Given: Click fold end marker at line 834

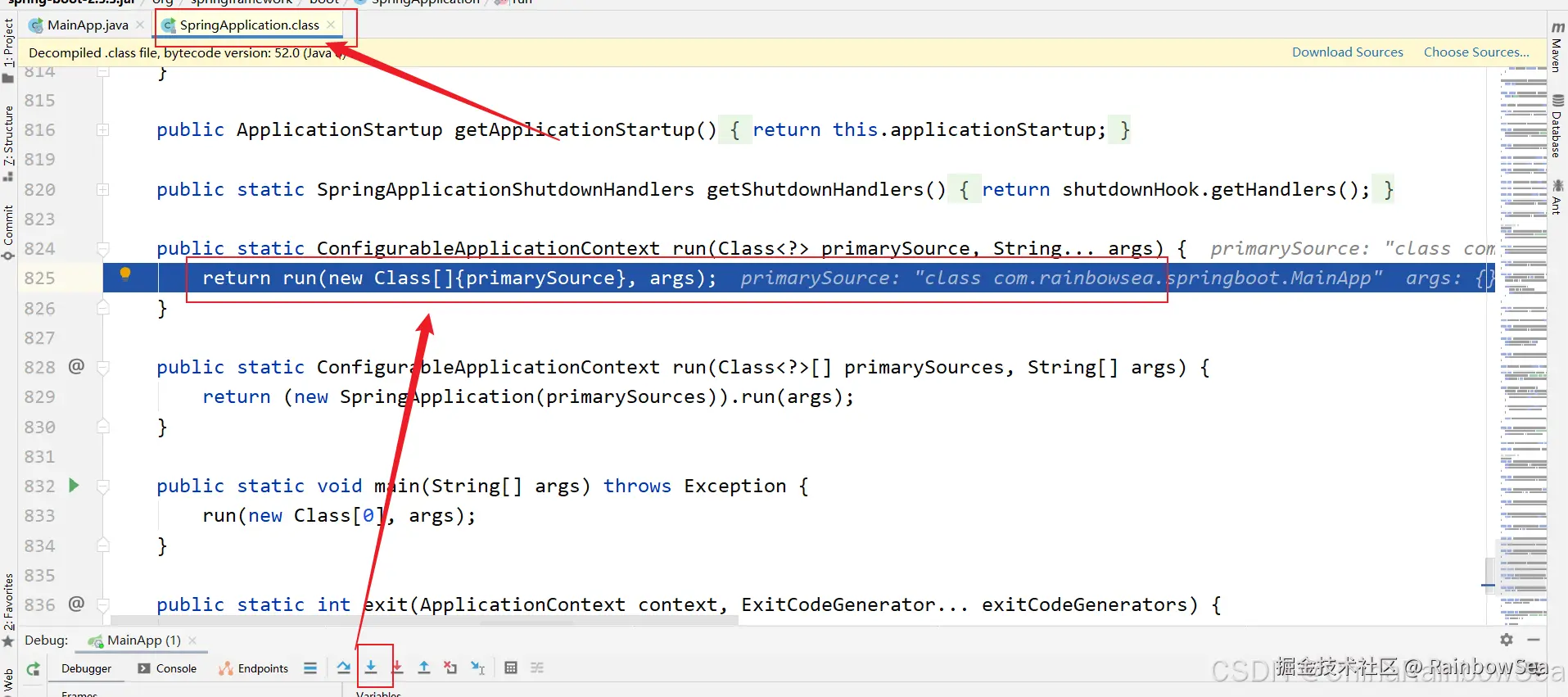Looking at the screenshot, I should tap(103, 545).
